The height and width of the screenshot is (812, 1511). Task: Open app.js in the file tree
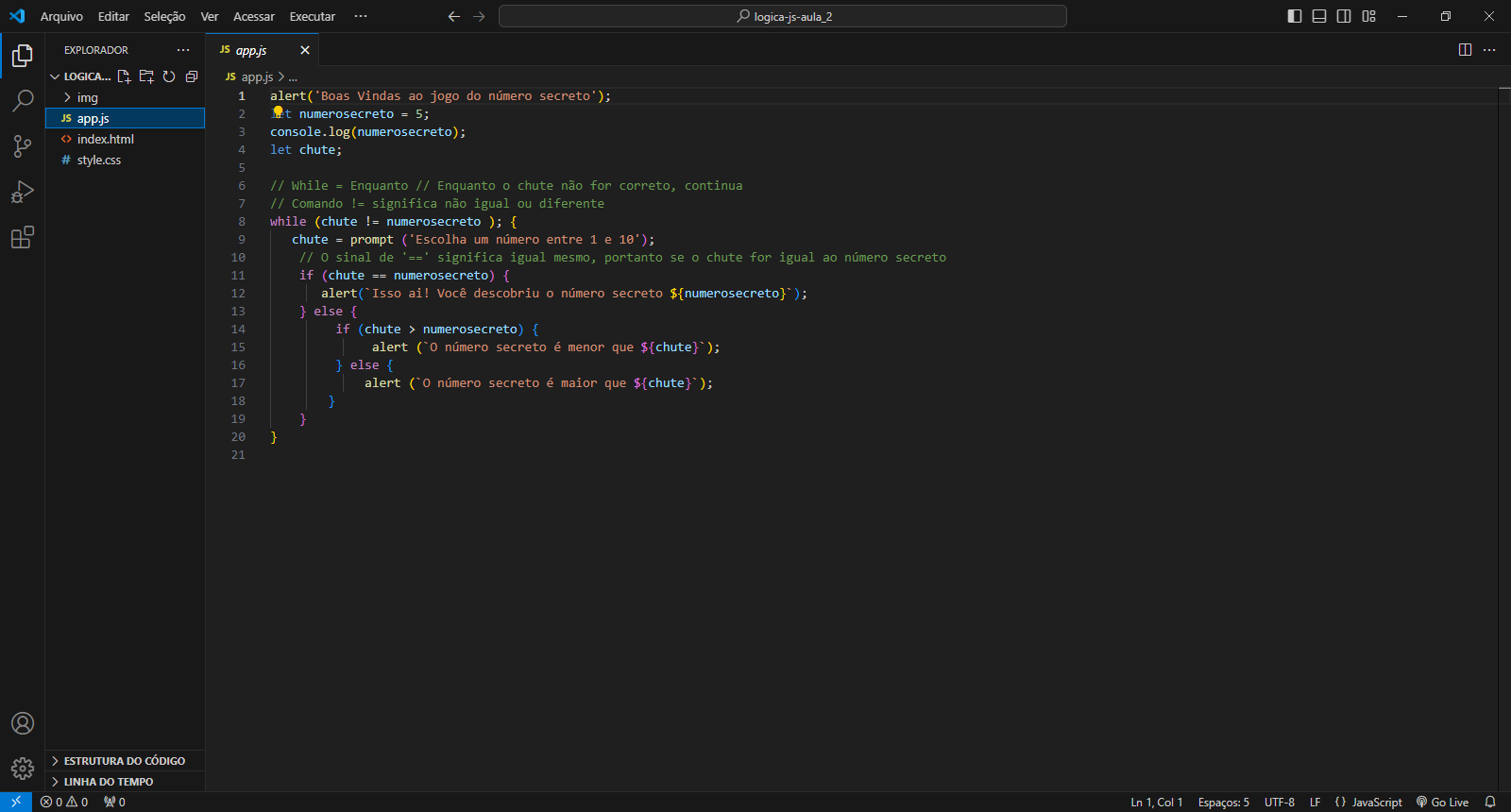[125, 118]
